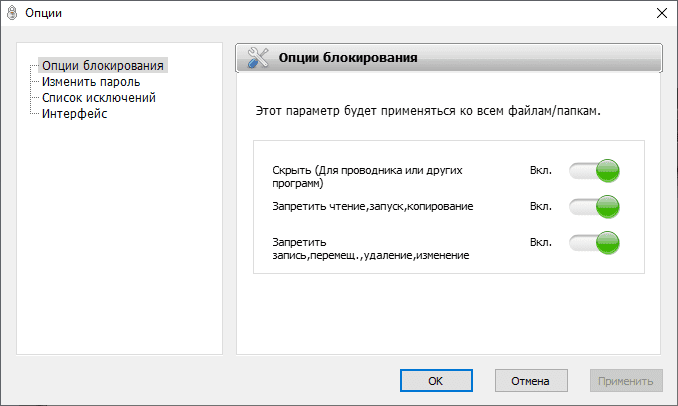Disable the Запретить чтение, запуск, копирование switch
This screenshot has height=406, width=678.
[x=594, y=207]
